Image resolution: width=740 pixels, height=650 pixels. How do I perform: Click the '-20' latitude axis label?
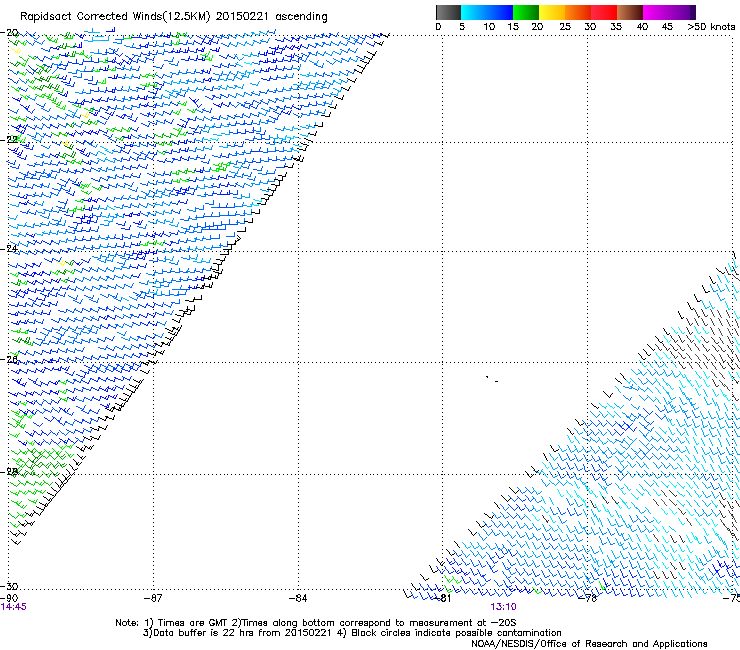9,33
